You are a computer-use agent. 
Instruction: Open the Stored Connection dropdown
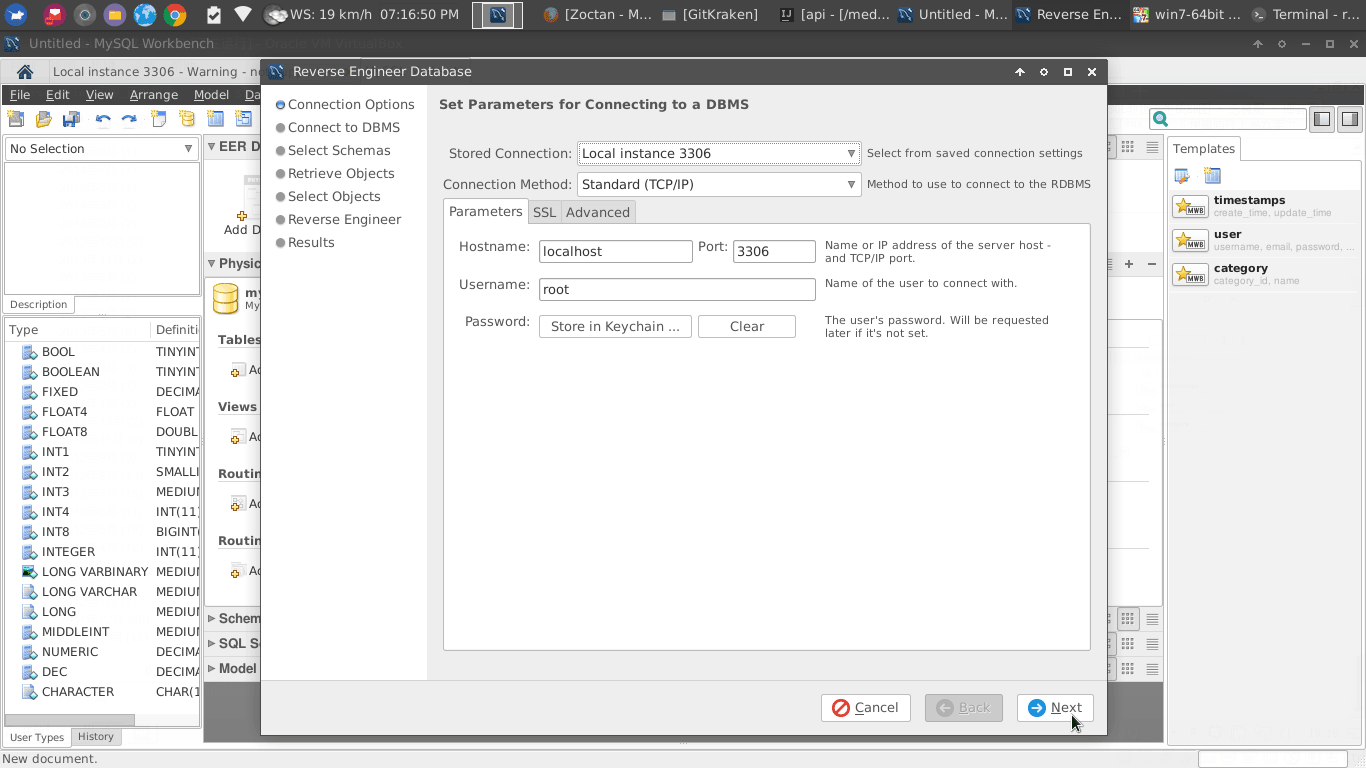coord(718,153)
